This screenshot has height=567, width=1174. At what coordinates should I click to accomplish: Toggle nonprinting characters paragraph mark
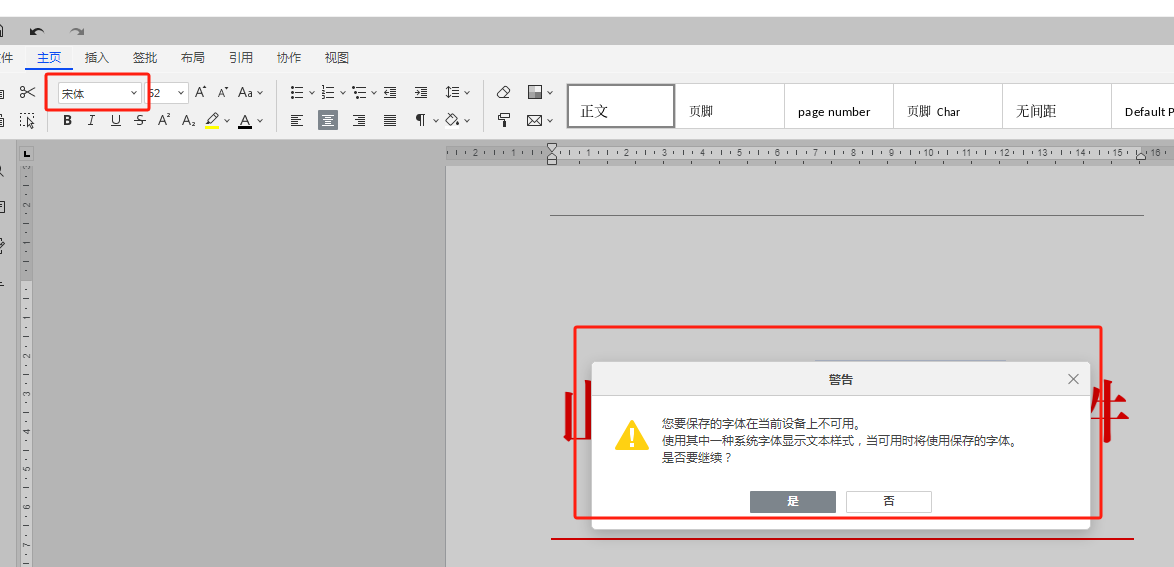pos(421,120)
